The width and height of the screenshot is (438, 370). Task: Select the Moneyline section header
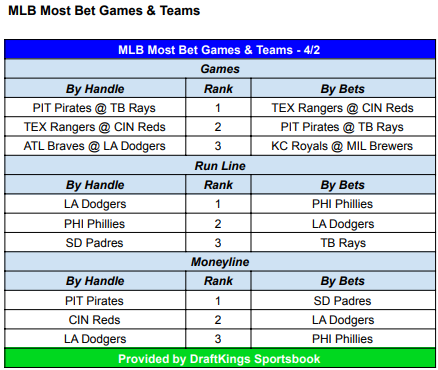click(x=220, y=262)
